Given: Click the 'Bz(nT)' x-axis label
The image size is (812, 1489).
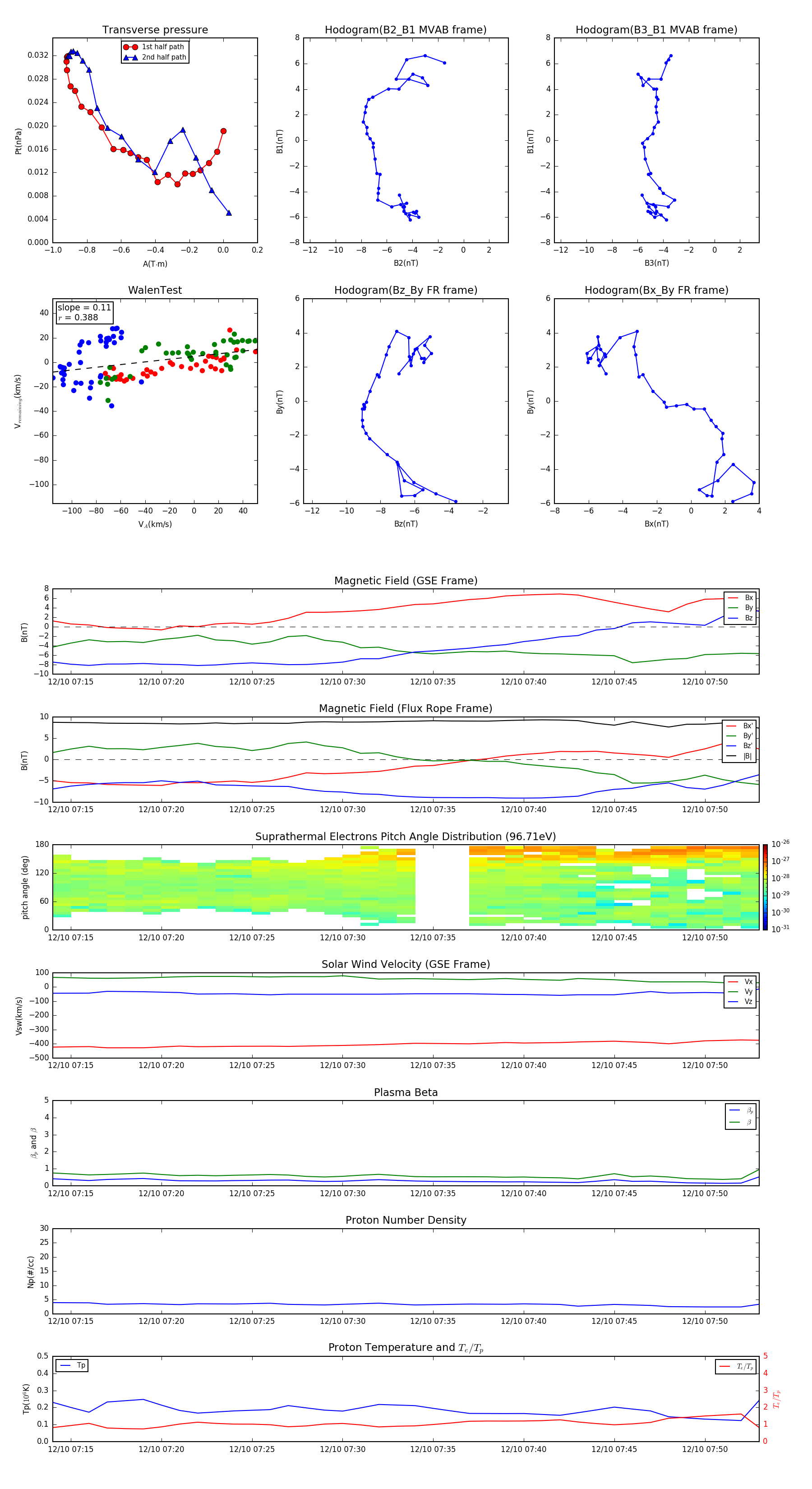Looking at the screenshot, I should coord(406,524).
